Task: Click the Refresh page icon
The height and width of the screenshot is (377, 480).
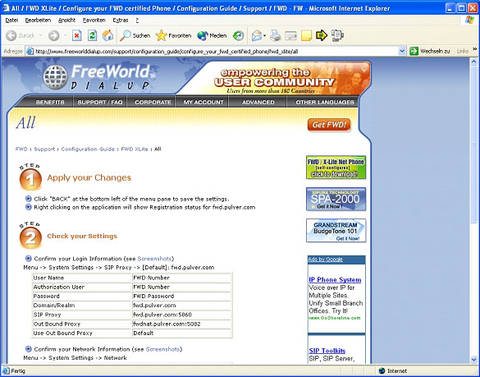Action: [x=92, y=35]
